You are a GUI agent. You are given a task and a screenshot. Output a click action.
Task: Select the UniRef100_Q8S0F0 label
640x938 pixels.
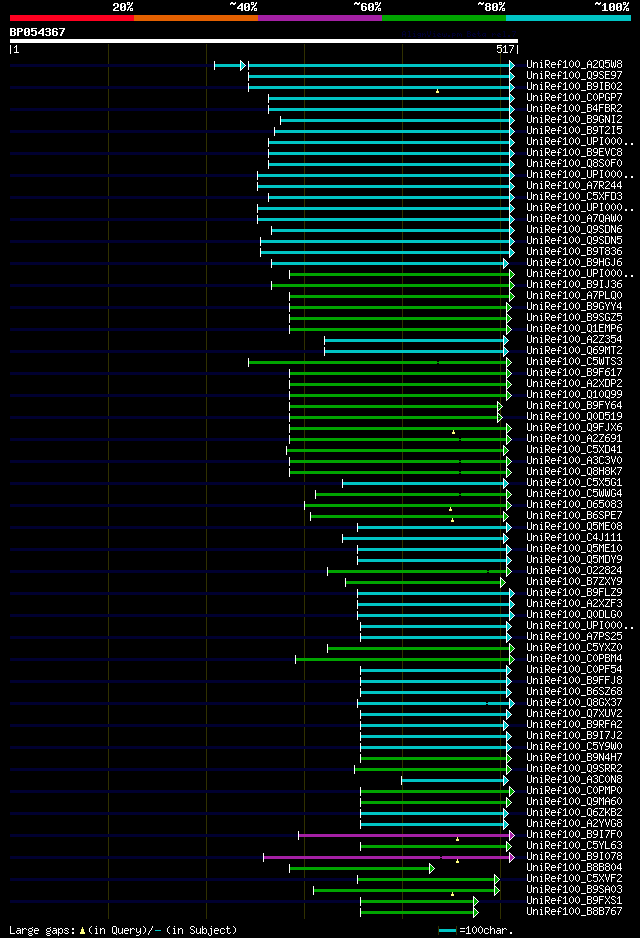[574, 163]
